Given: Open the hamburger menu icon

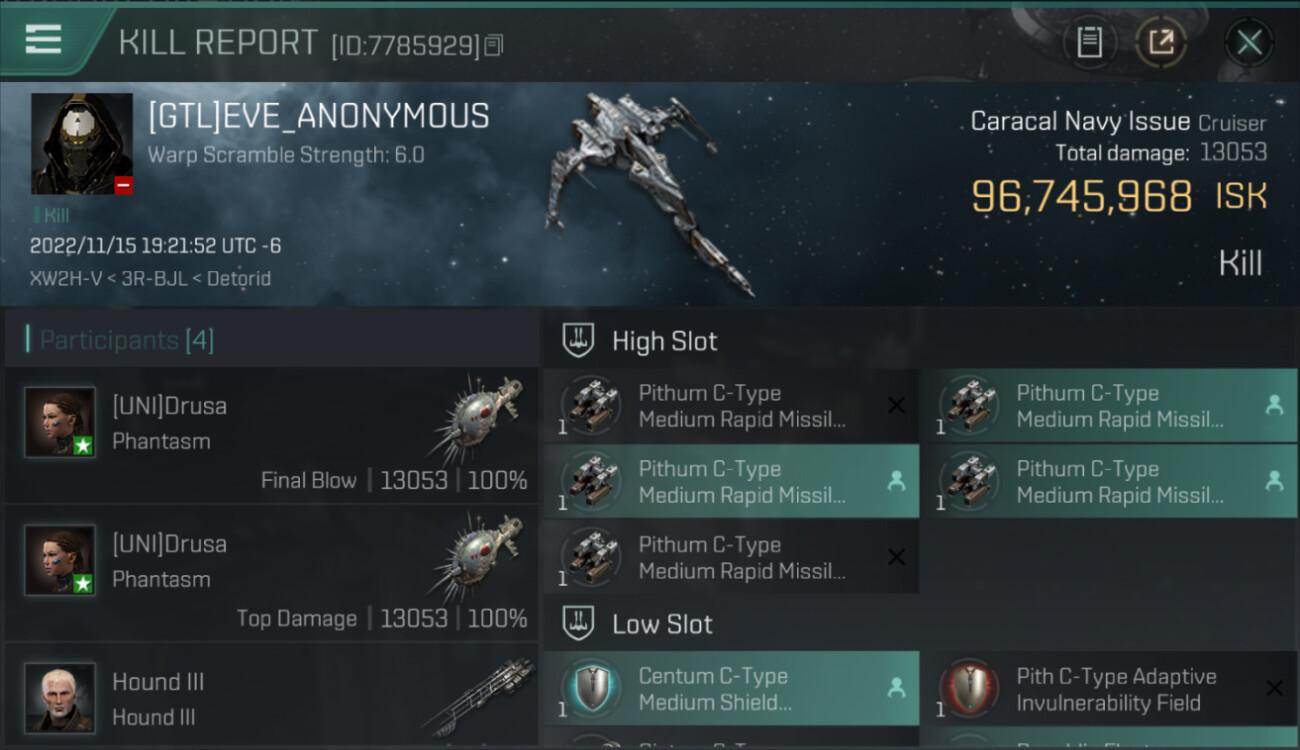Looking at the screenshot, I should (43, 39).
